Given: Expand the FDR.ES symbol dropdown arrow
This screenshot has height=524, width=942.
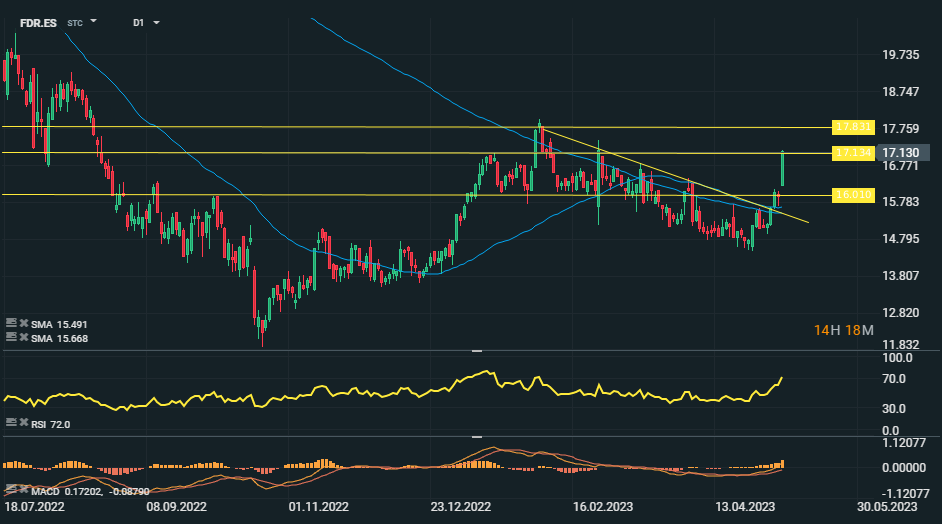Looking at the screenshot, I should (93, 22).
